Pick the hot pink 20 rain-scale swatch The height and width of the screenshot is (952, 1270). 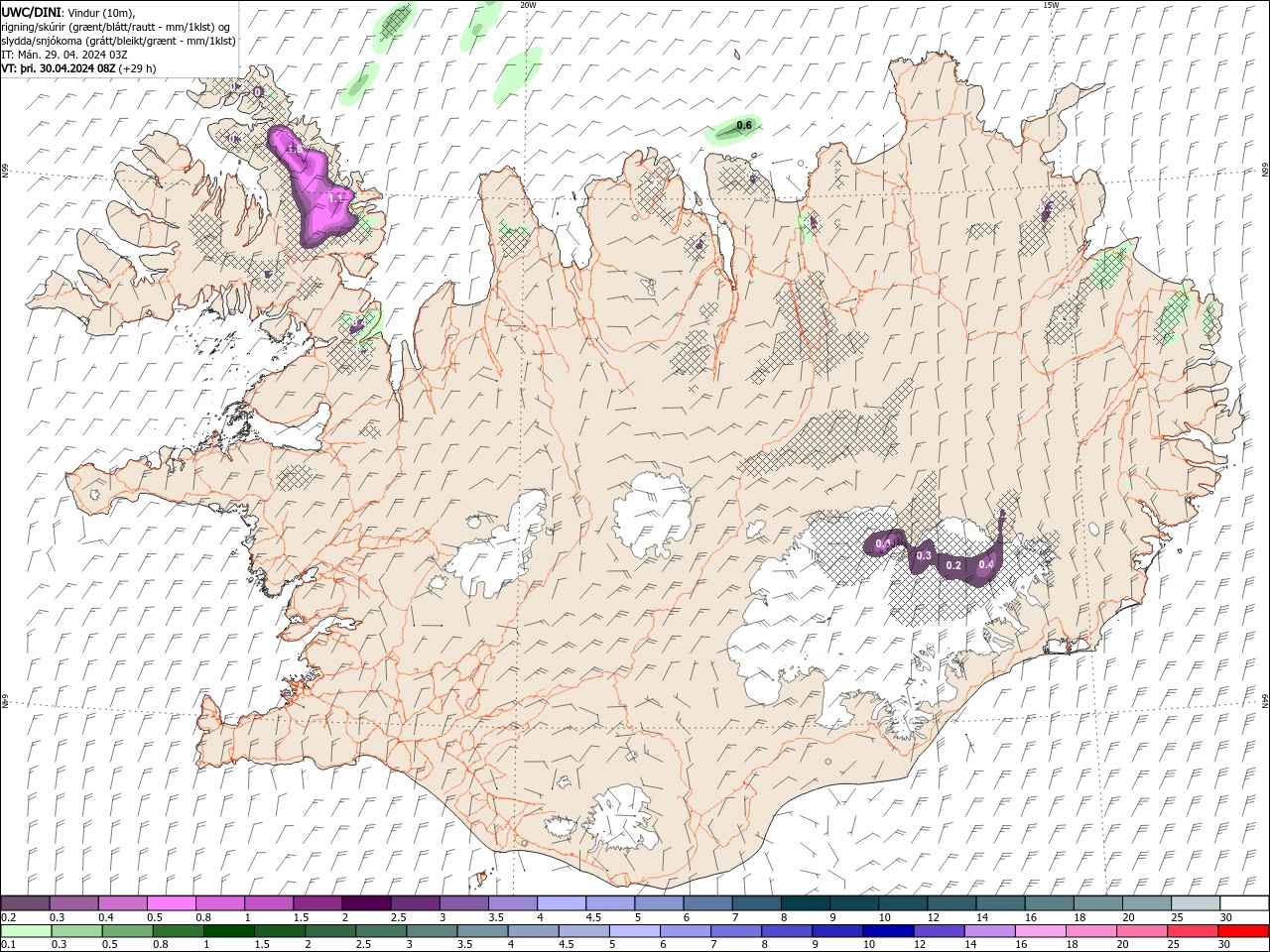[x=1140, y=931]
